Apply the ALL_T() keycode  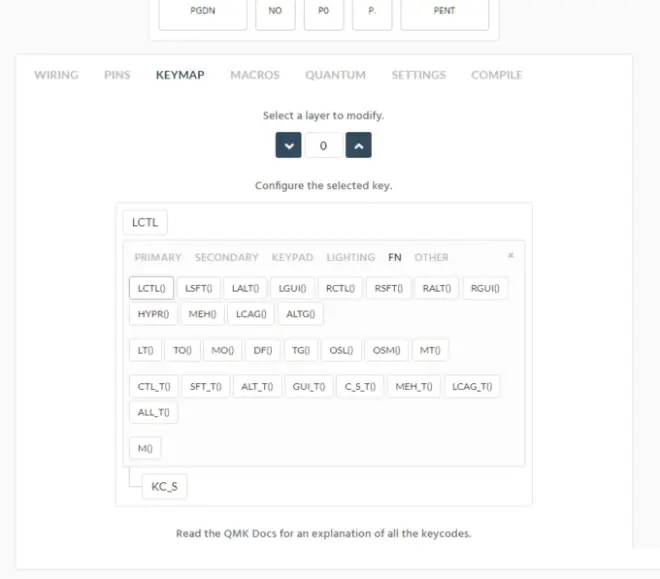153,412
